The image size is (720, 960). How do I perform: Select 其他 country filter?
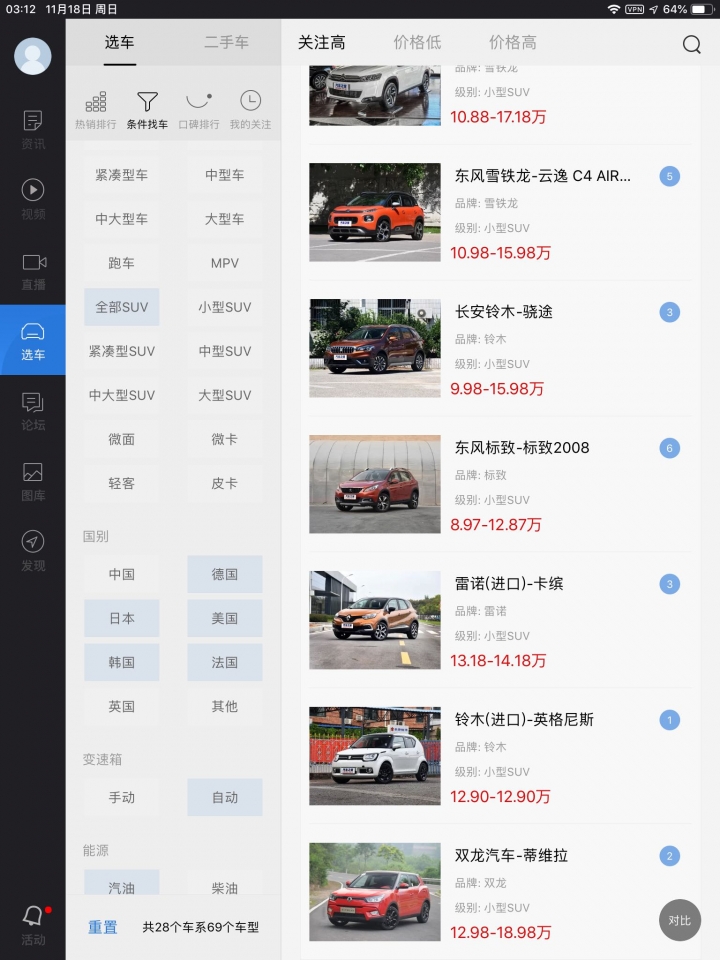coord(225,707)
